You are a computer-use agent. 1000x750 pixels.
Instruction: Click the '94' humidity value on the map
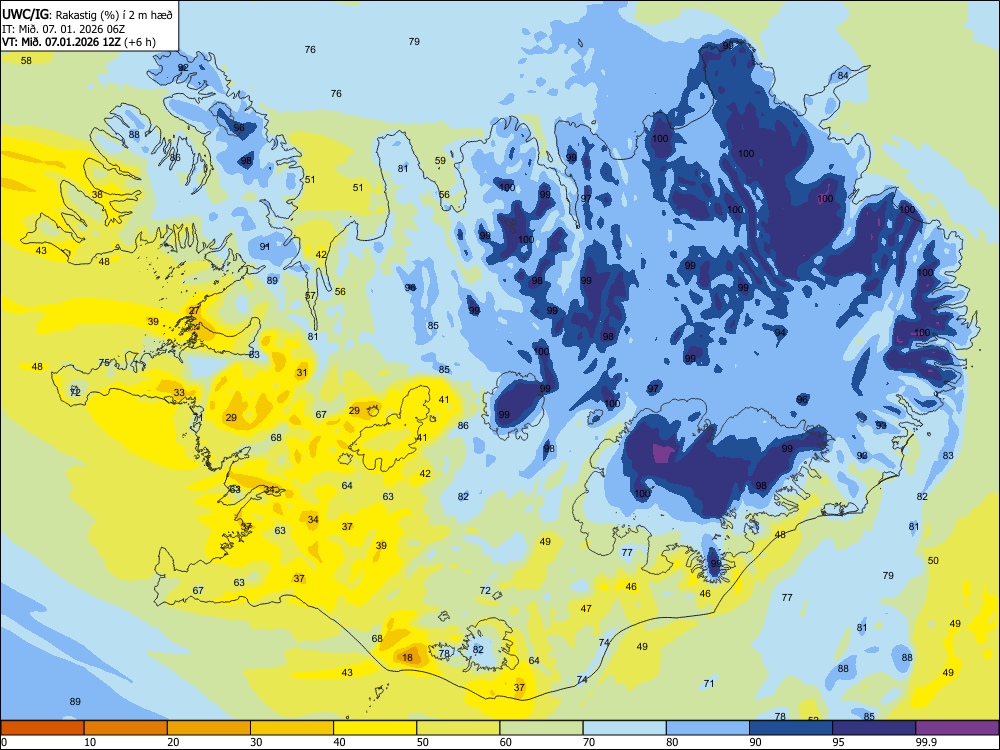click(781, 333)
